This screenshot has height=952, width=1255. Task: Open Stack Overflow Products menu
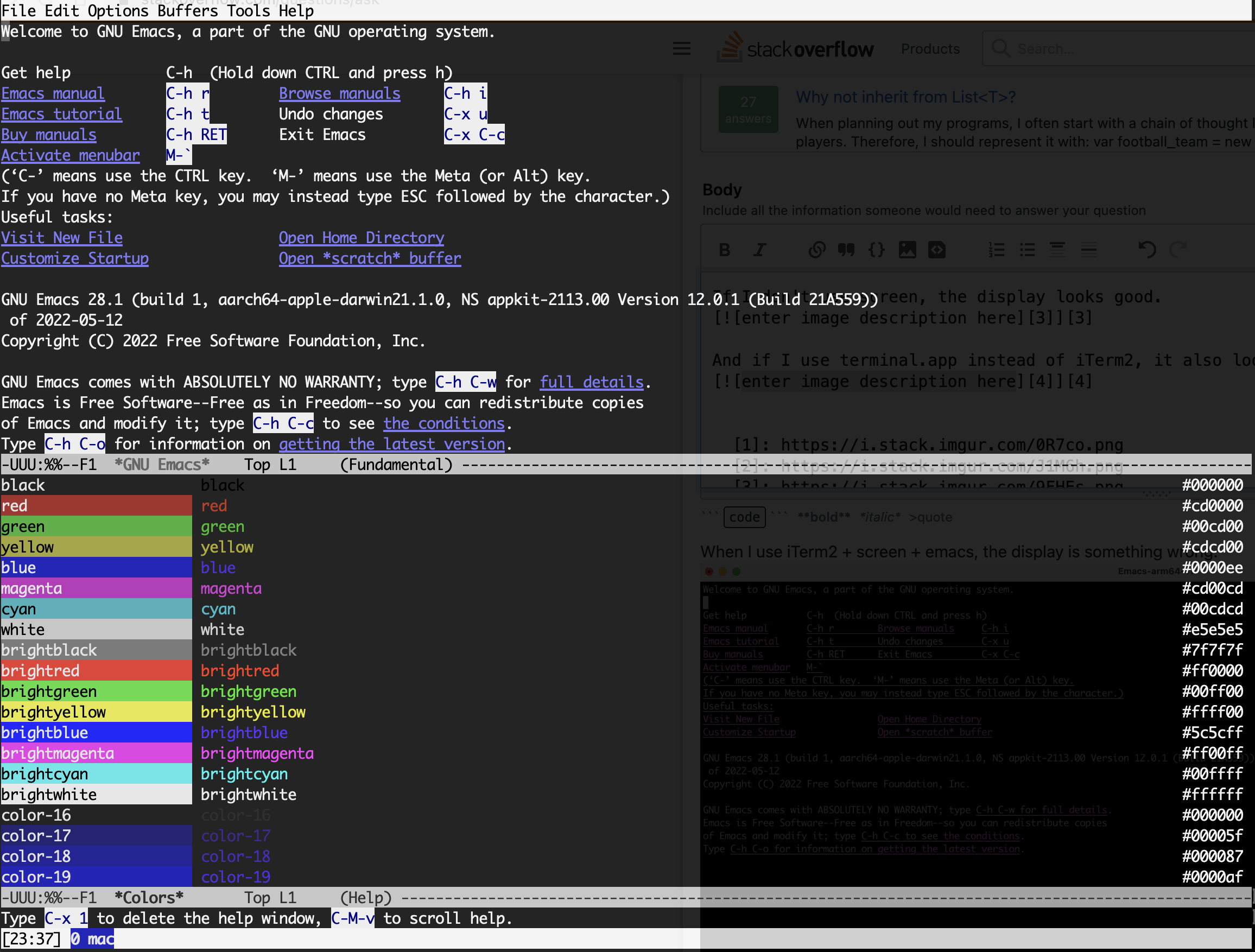pyautogui.click(x=930, y=49)
